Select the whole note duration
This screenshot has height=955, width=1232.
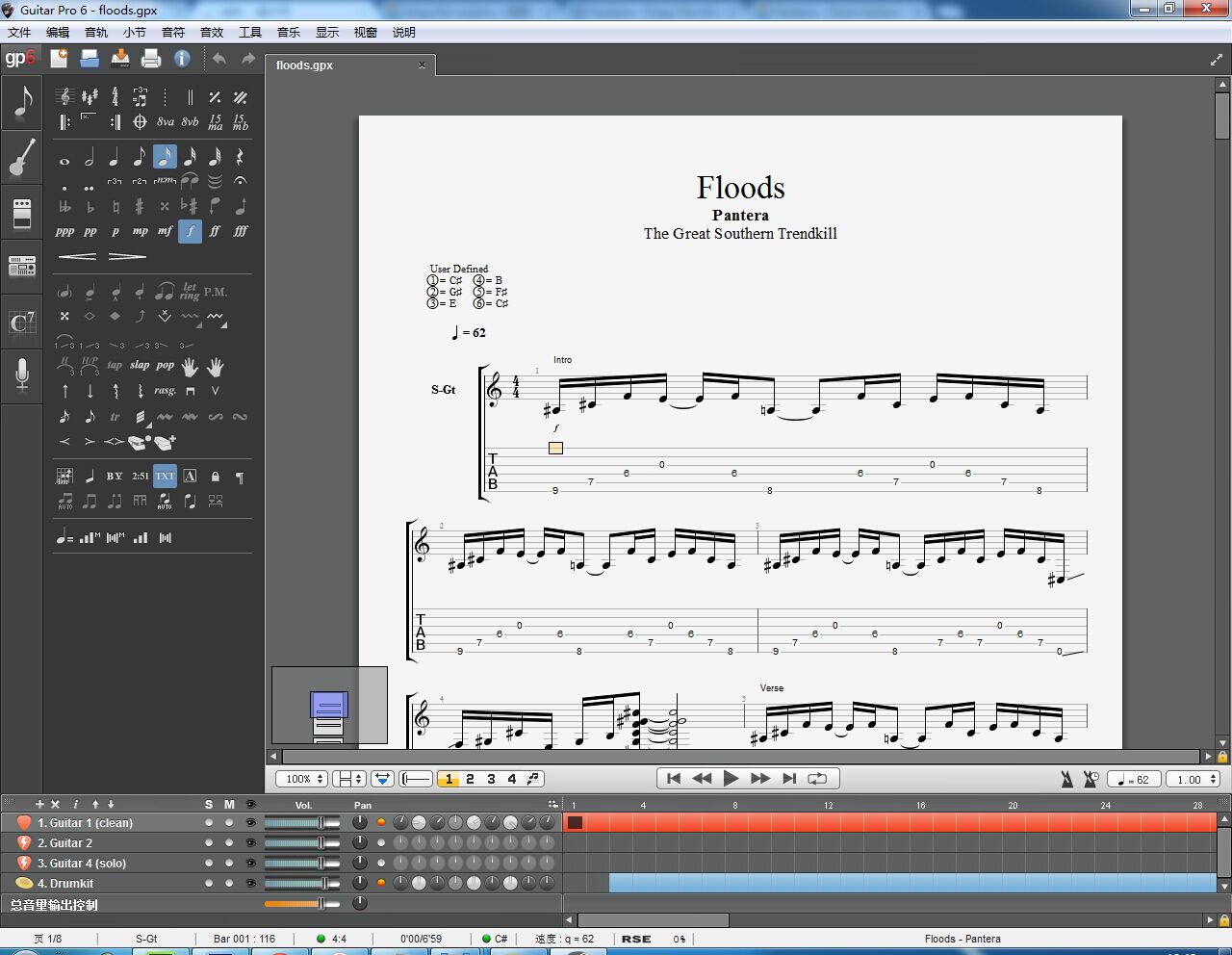64,161
